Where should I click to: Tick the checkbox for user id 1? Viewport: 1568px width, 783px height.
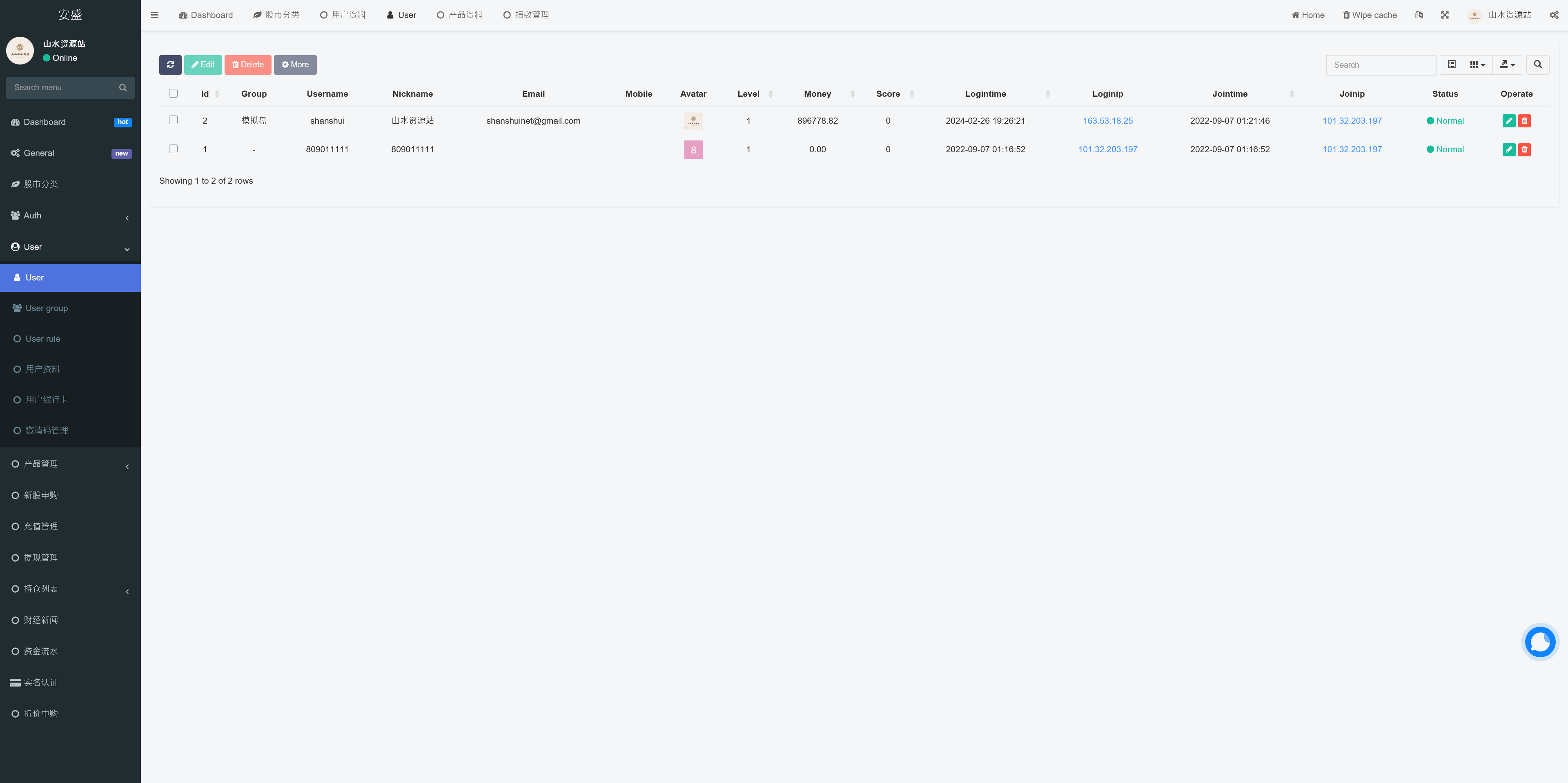pos(174,149)
